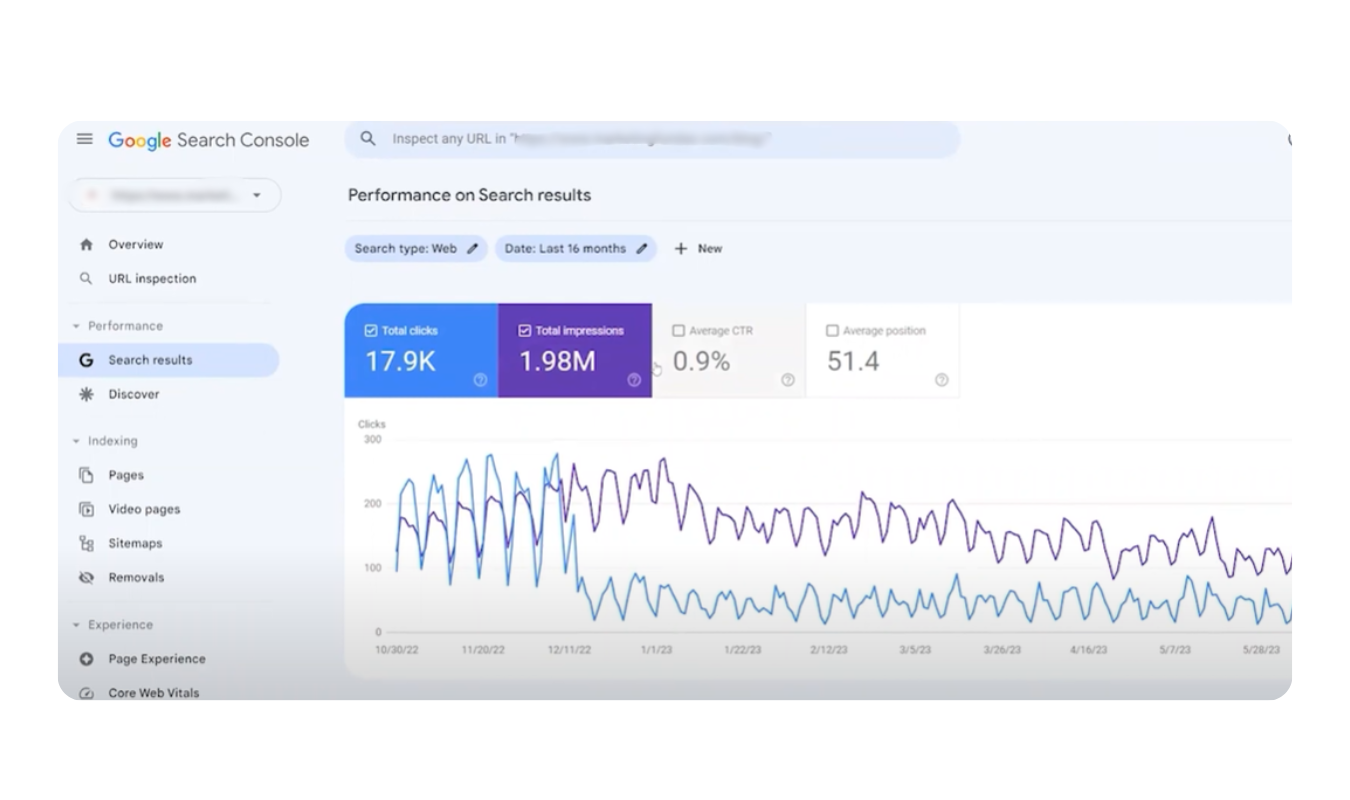This screenshot has width=1350, height=800.
Task: Open Discover via its asterisk icon
Action: tap(86, 395)
